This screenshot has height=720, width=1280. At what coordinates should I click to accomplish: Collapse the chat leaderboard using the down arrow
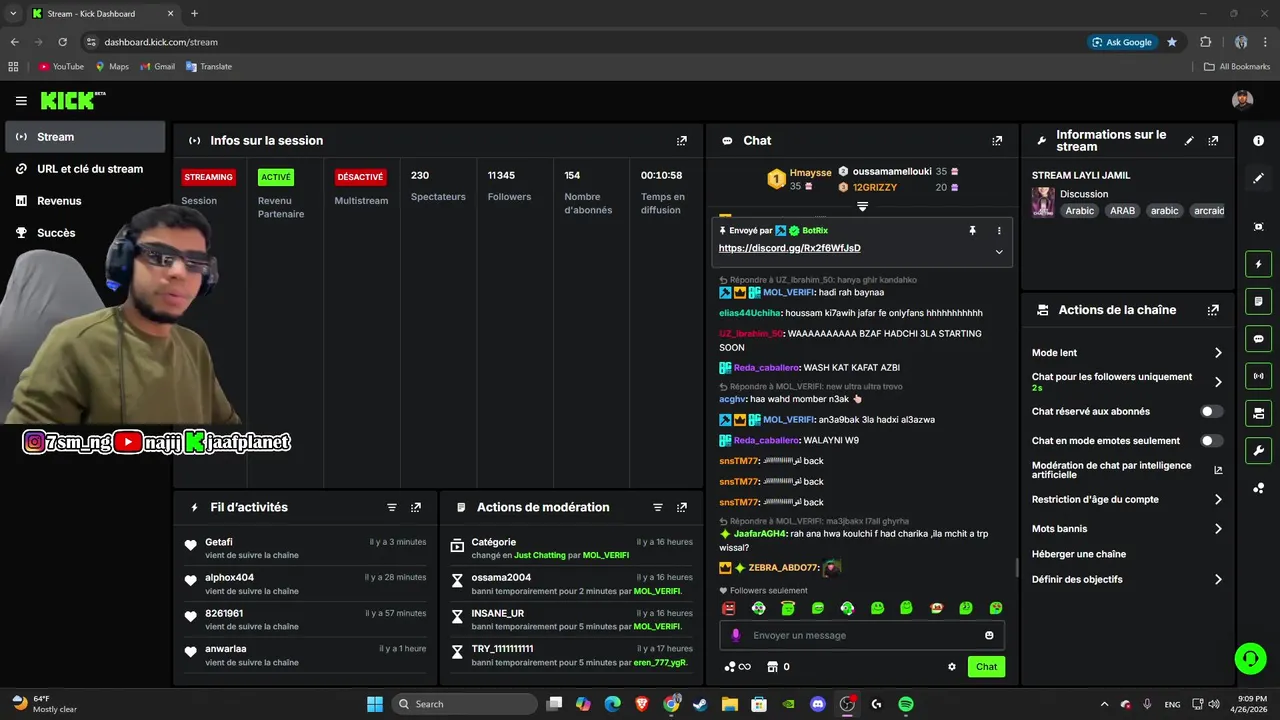862,207
